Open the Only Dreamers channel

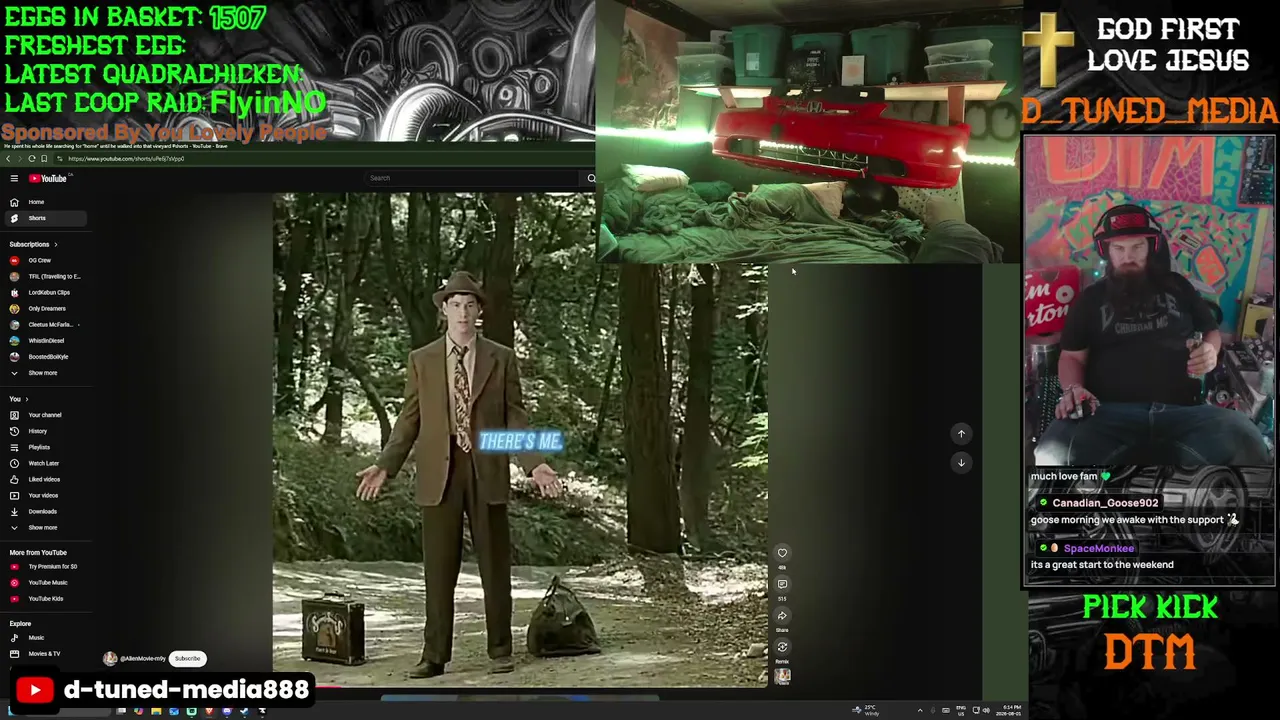tap(46, 308)
